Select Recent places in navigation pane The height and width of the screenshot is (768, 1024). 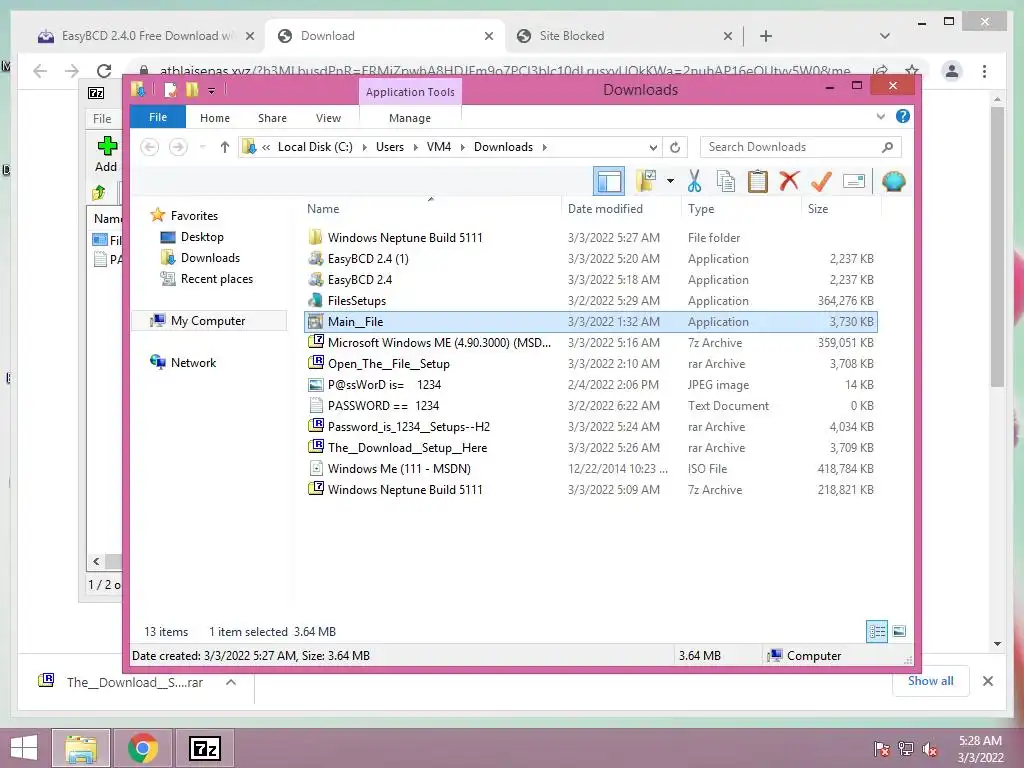[x=216, y=279]
